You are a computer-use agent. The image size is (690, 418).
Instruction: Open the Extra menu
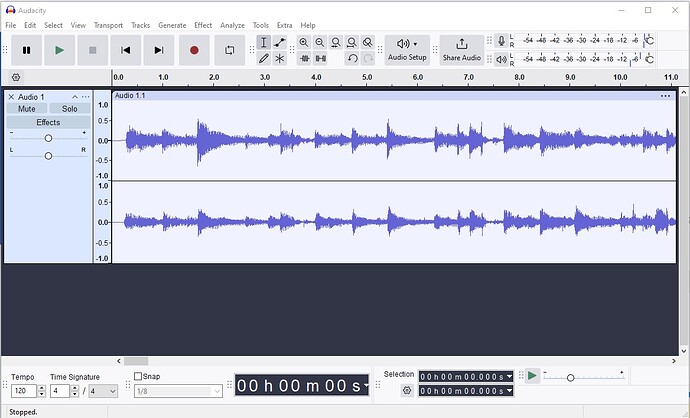tap(284, 25)
